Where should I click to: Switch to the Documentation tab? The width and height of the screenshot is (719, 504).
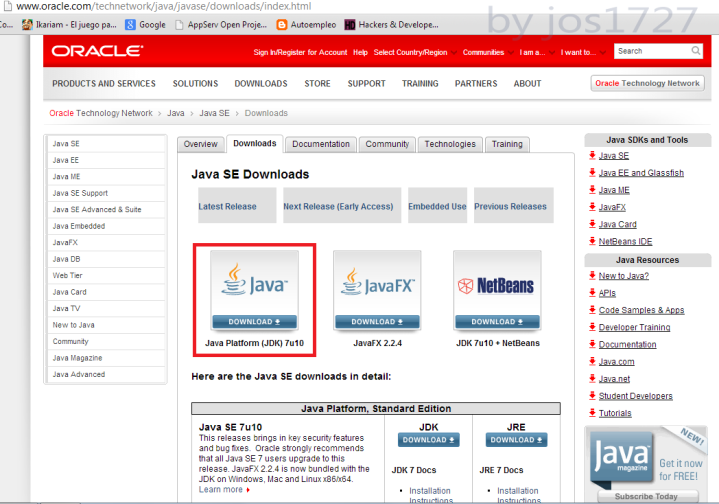point(321,144)
